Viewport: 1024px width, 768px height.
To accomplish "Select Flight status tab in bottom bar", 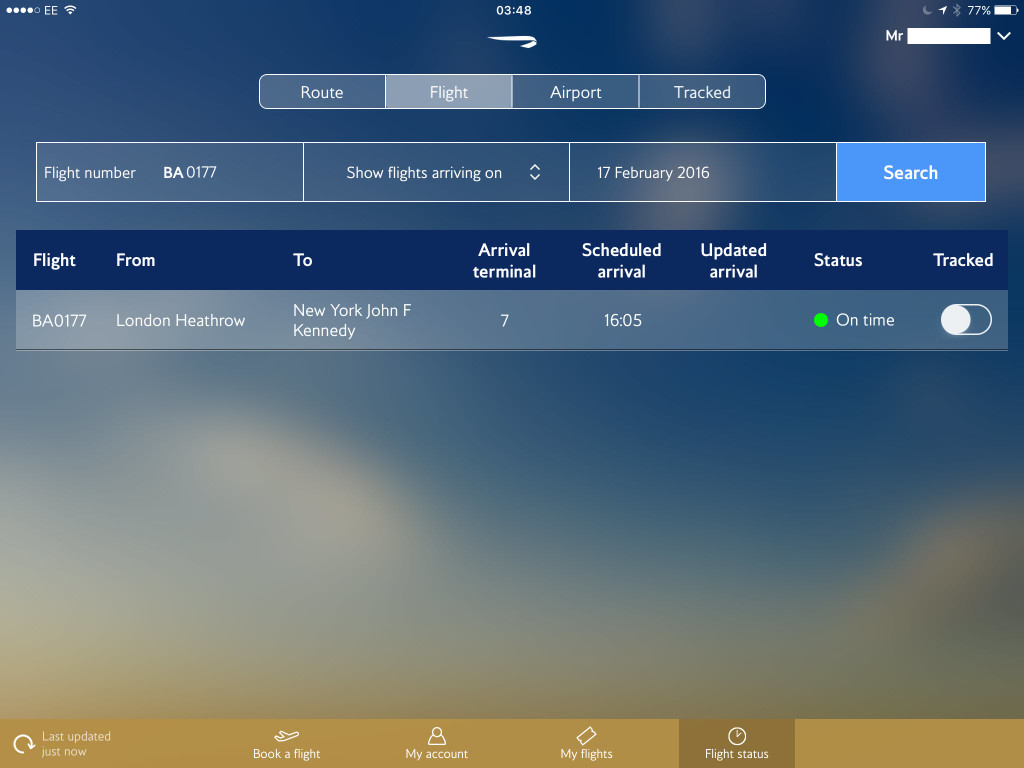I will click(737, 744).
